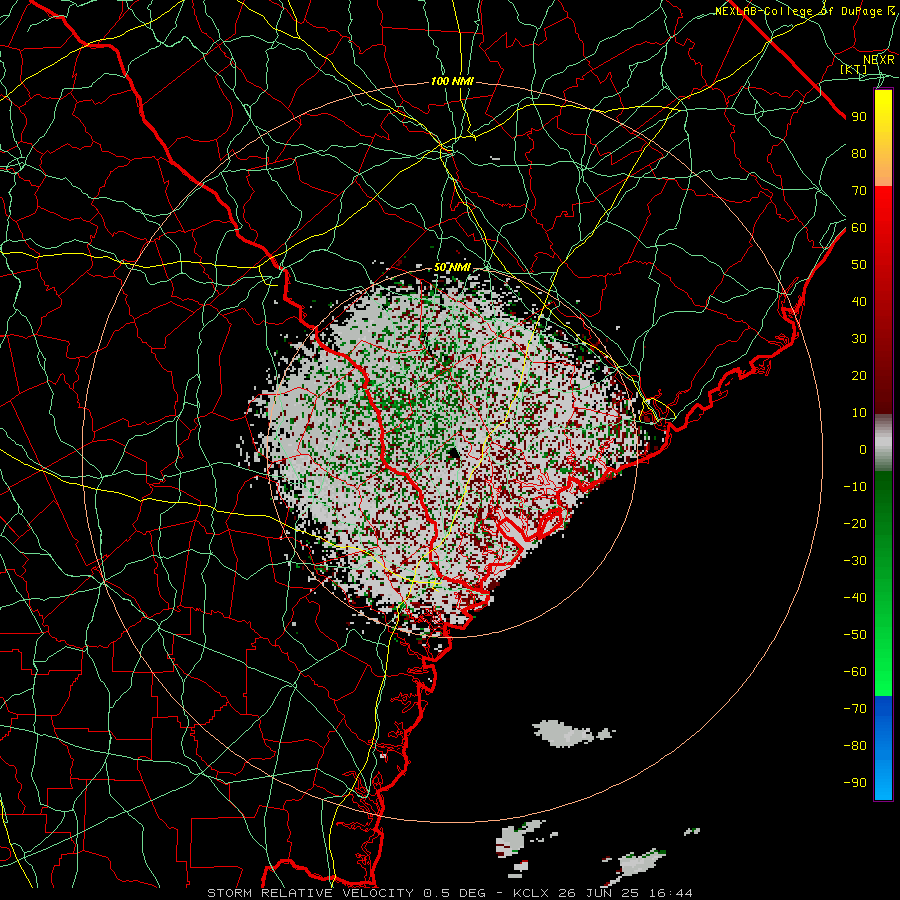Click the -60 value on velocity scale

coord(855,672)
